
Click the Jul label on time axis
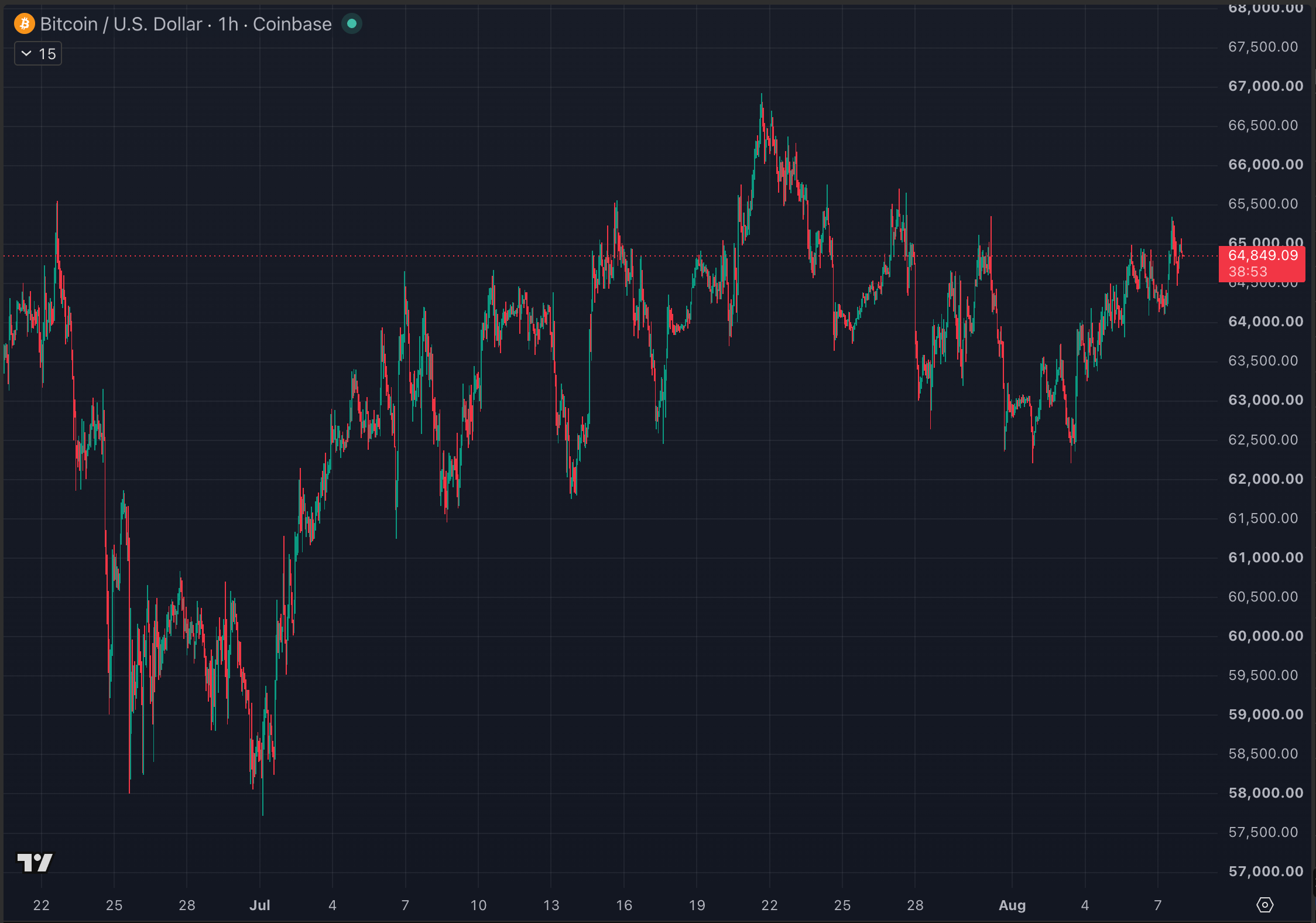pos(260,905)
